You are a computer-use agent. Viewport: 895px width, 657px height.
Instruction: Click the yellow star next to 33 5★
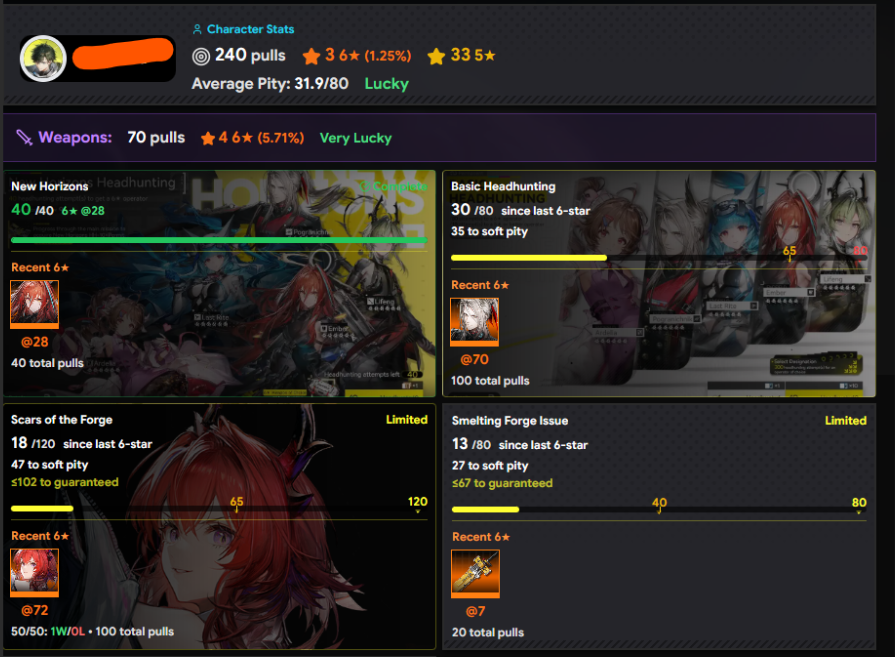[x=436, y=56]
